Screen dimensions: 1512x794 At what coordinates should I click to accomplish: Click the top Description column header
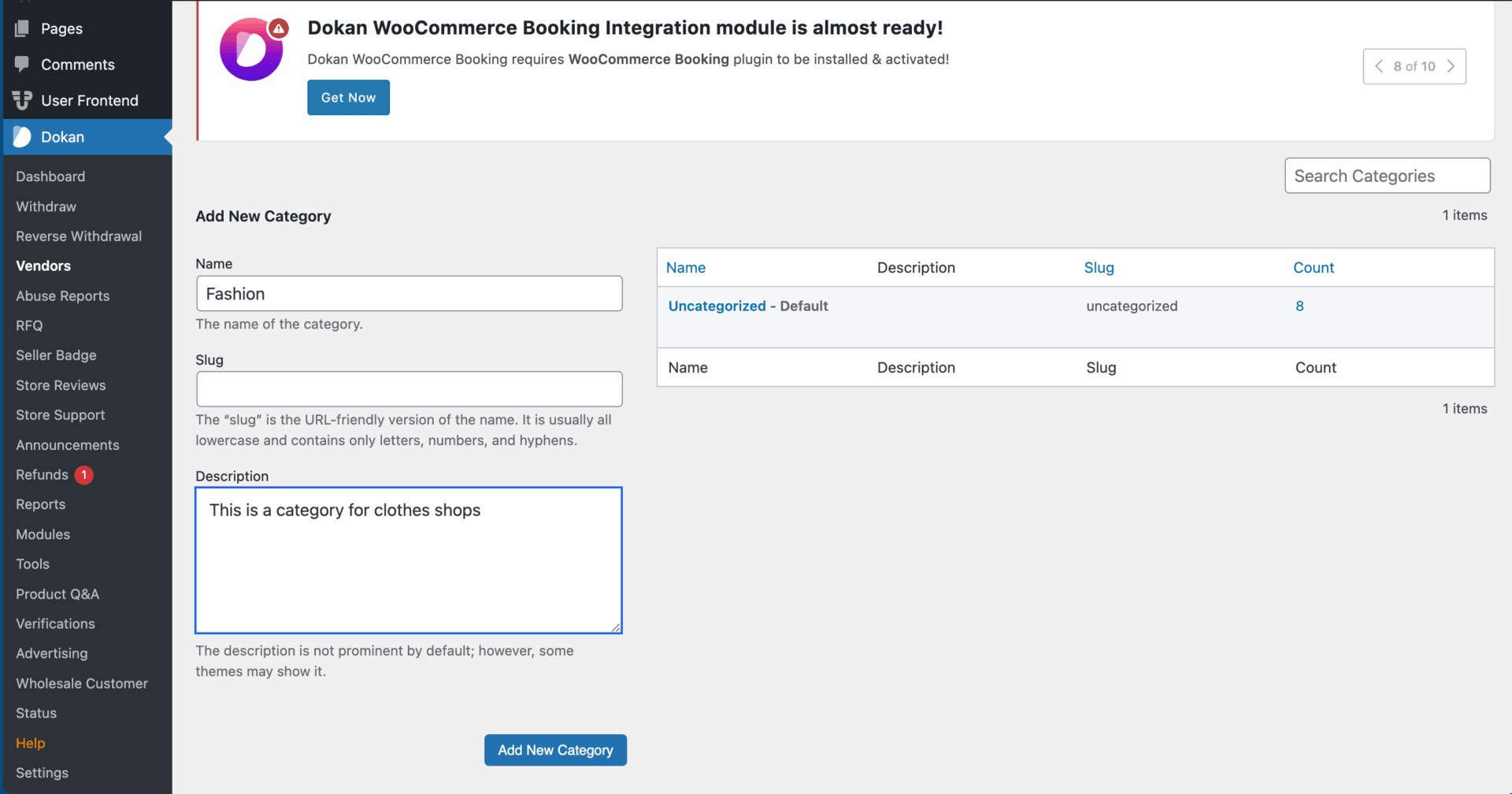916,268
